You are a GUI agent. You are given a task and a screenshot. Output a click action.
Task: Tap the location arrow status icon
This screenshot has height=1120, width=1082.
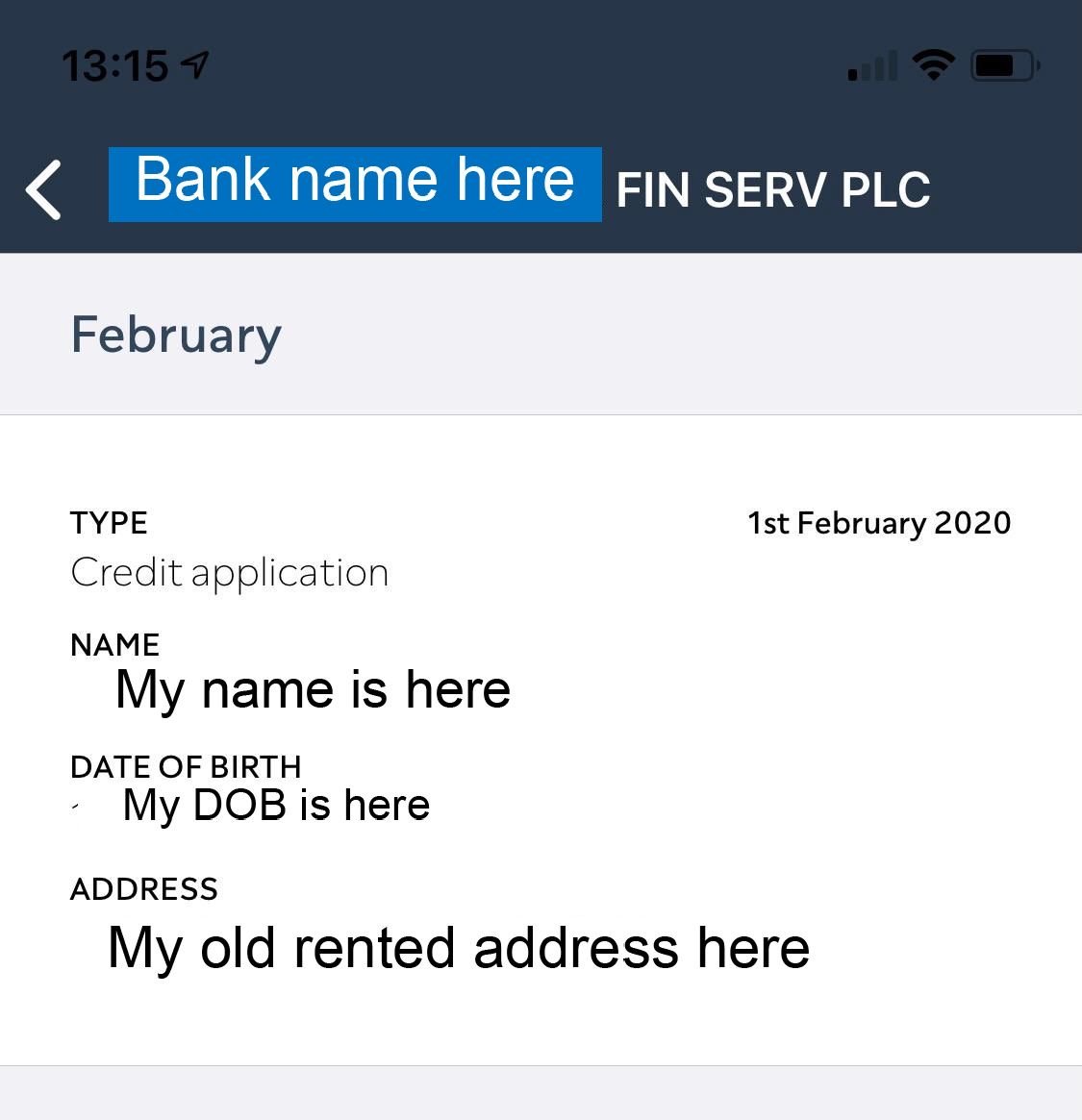(195, 65)
